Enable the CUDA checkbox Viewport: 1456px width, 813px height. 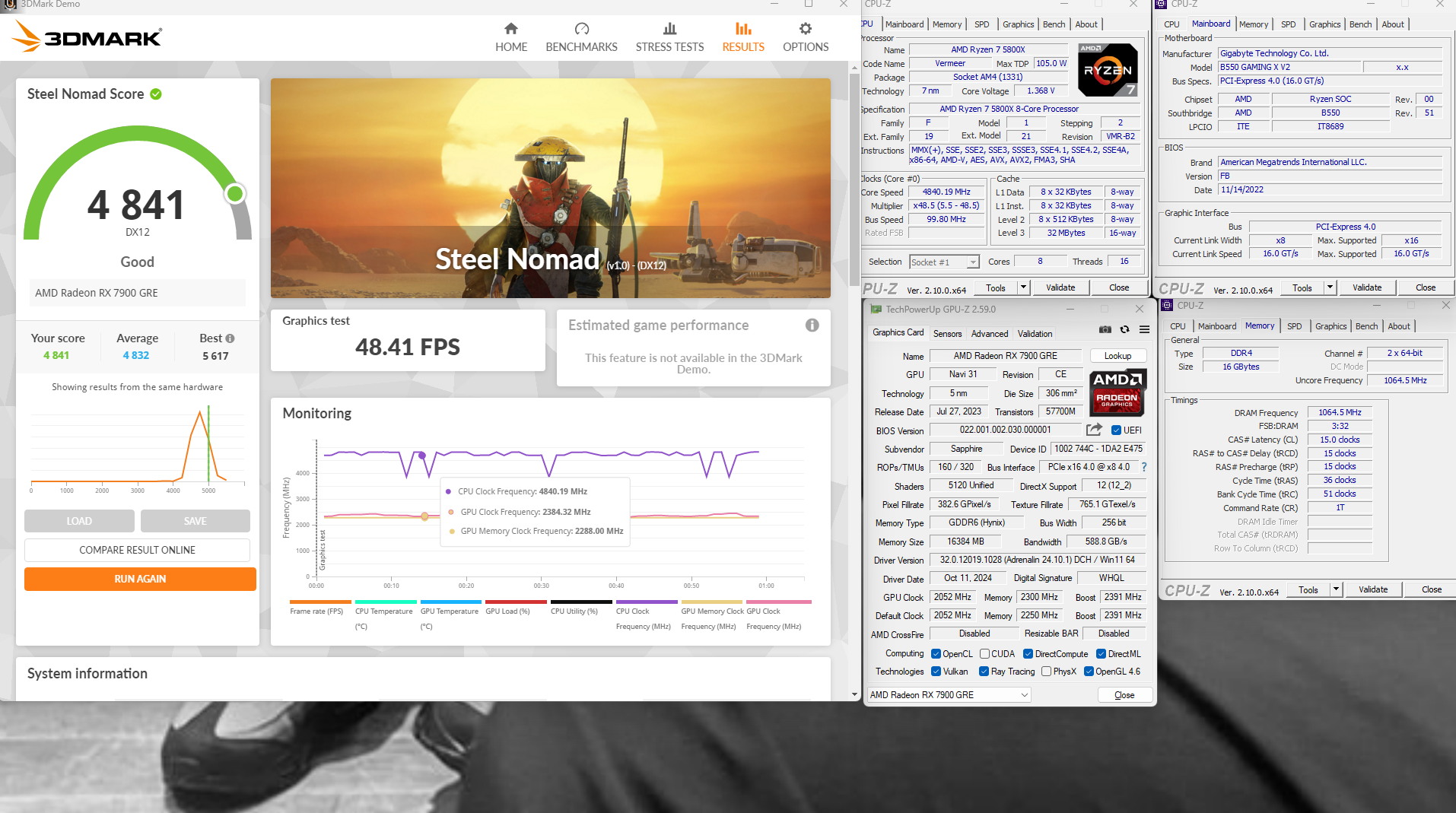click(x=984, y=654)
